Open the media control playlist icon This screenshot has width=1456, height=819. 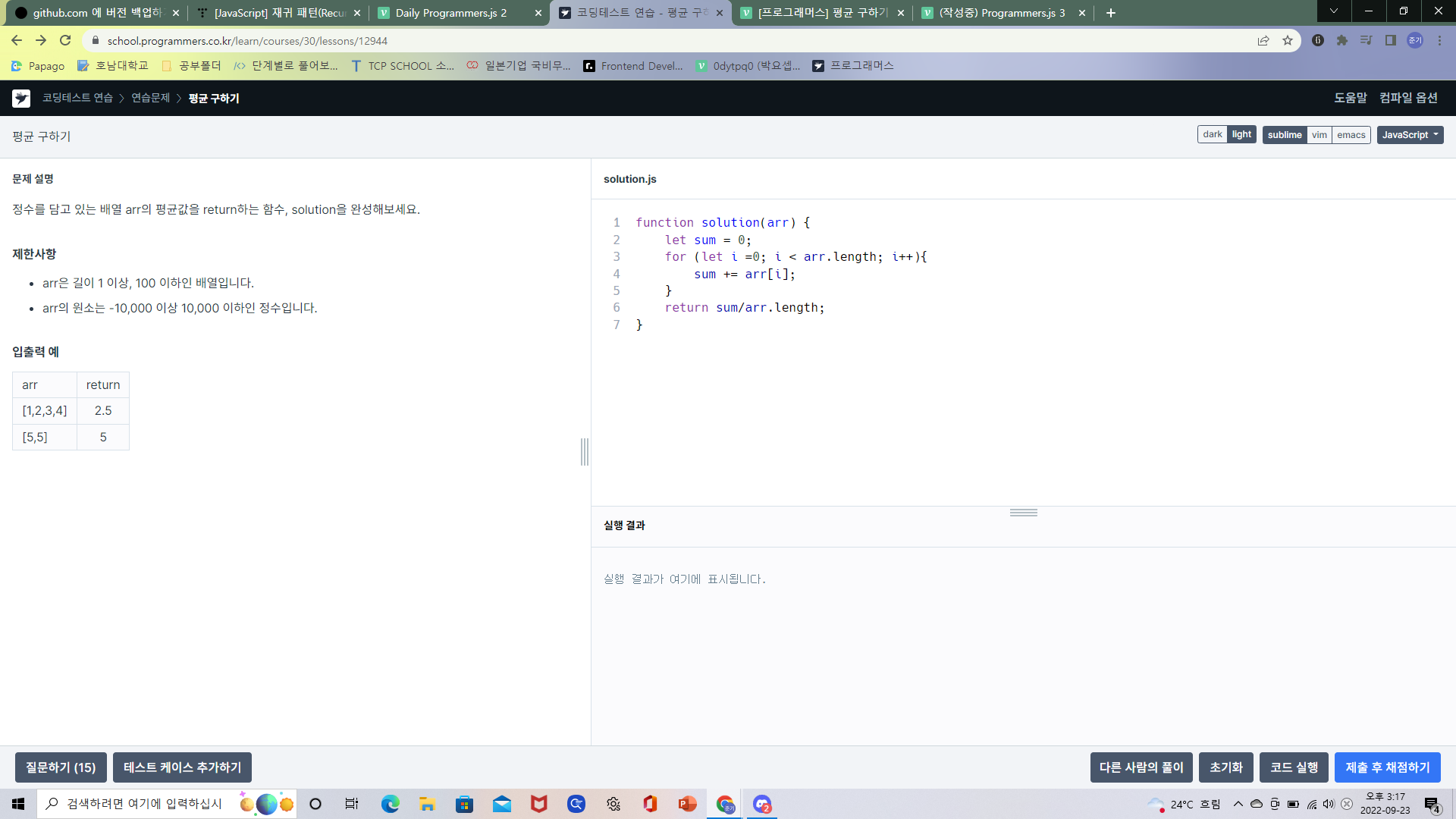(x=1367, y=40)
